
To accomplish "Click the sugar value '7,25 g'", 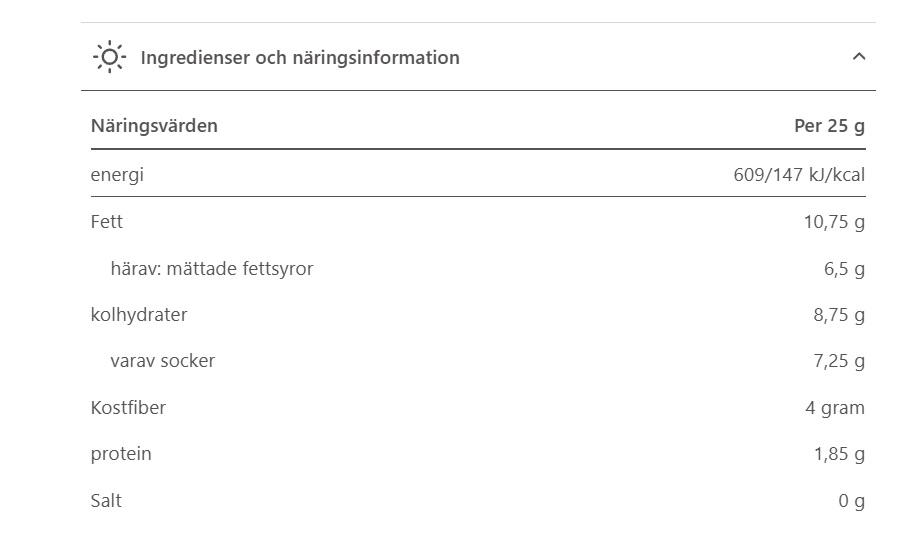I will click(x=839, y=362).
